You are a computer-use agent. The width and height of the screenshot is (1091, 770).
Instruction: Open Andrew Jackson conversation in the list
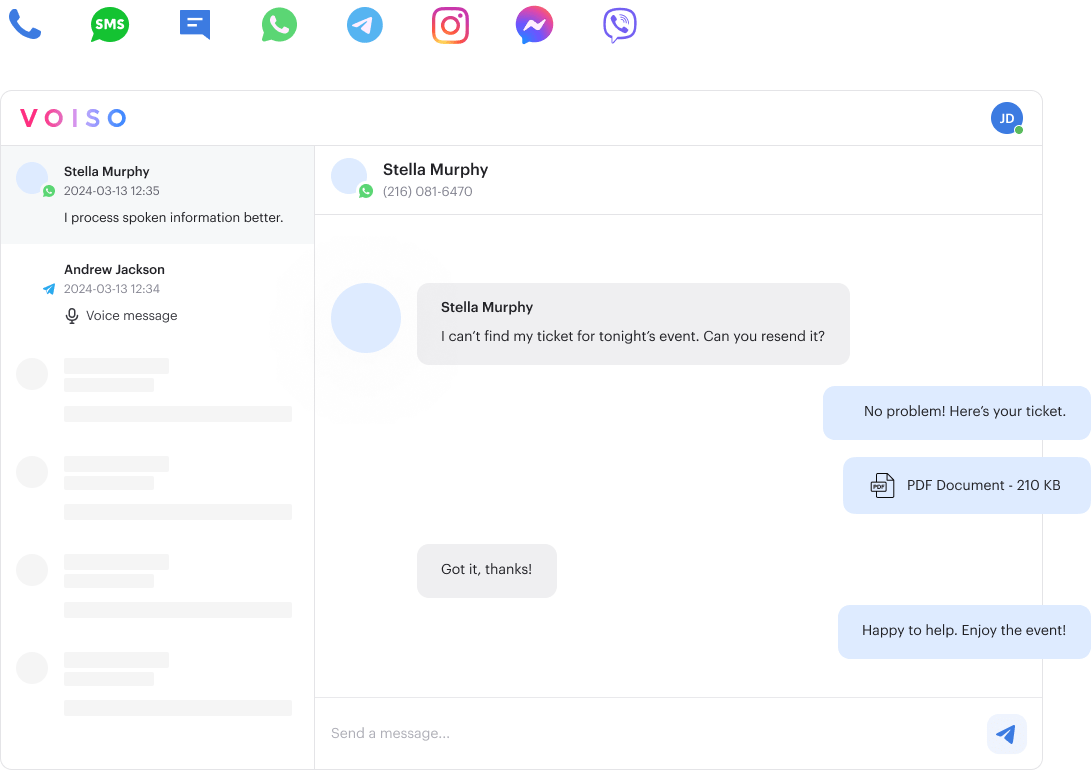[x=157, y=293]
